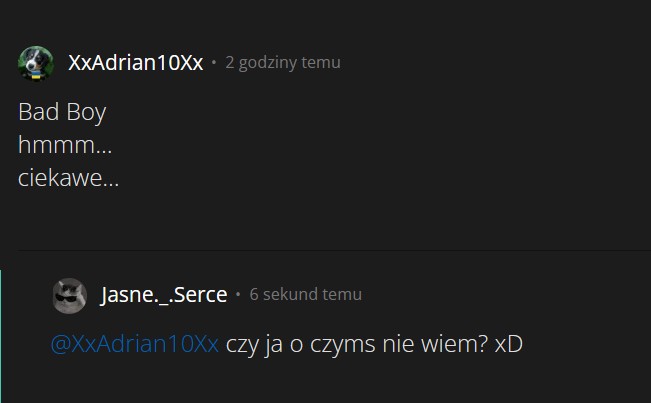Click the horizontal divider between the comments

(330, 249)
